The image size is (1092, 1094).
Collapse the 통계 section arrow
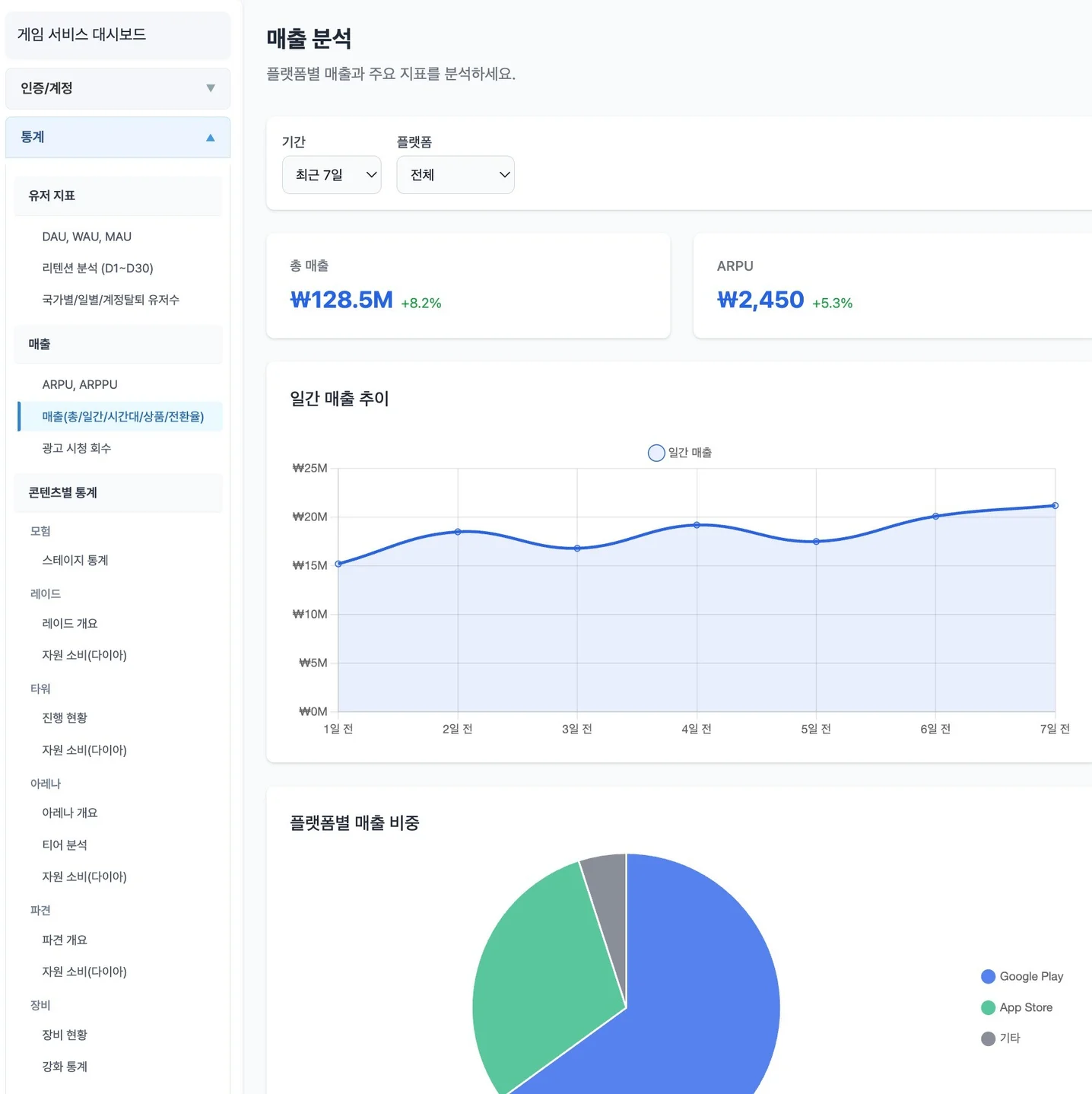click(x=211, y=138)
